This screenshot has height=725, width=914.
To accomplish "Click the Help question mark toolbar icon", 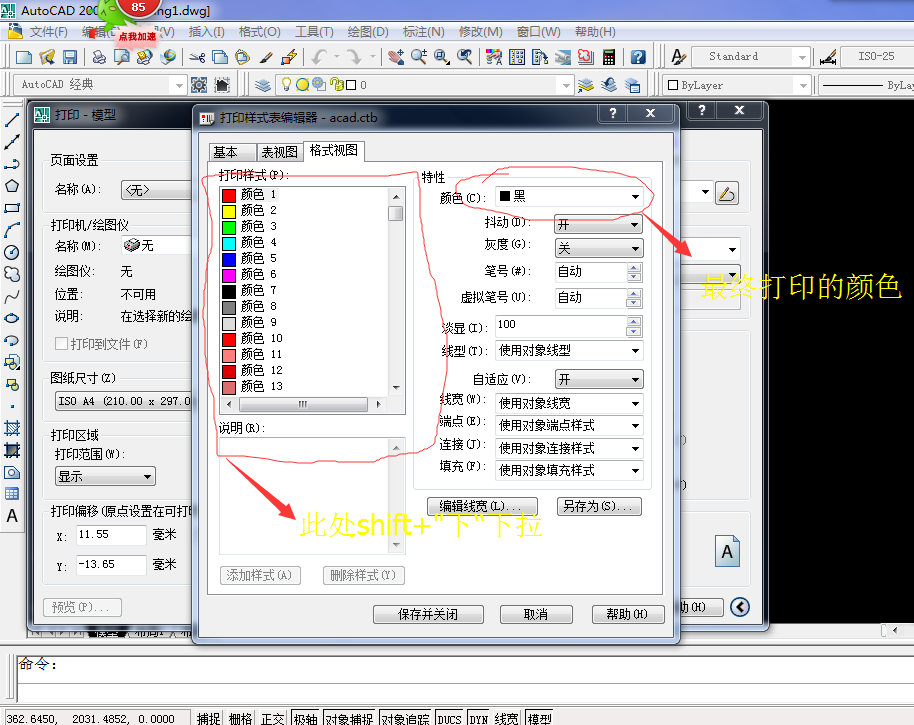I will [x=638, y=57].
